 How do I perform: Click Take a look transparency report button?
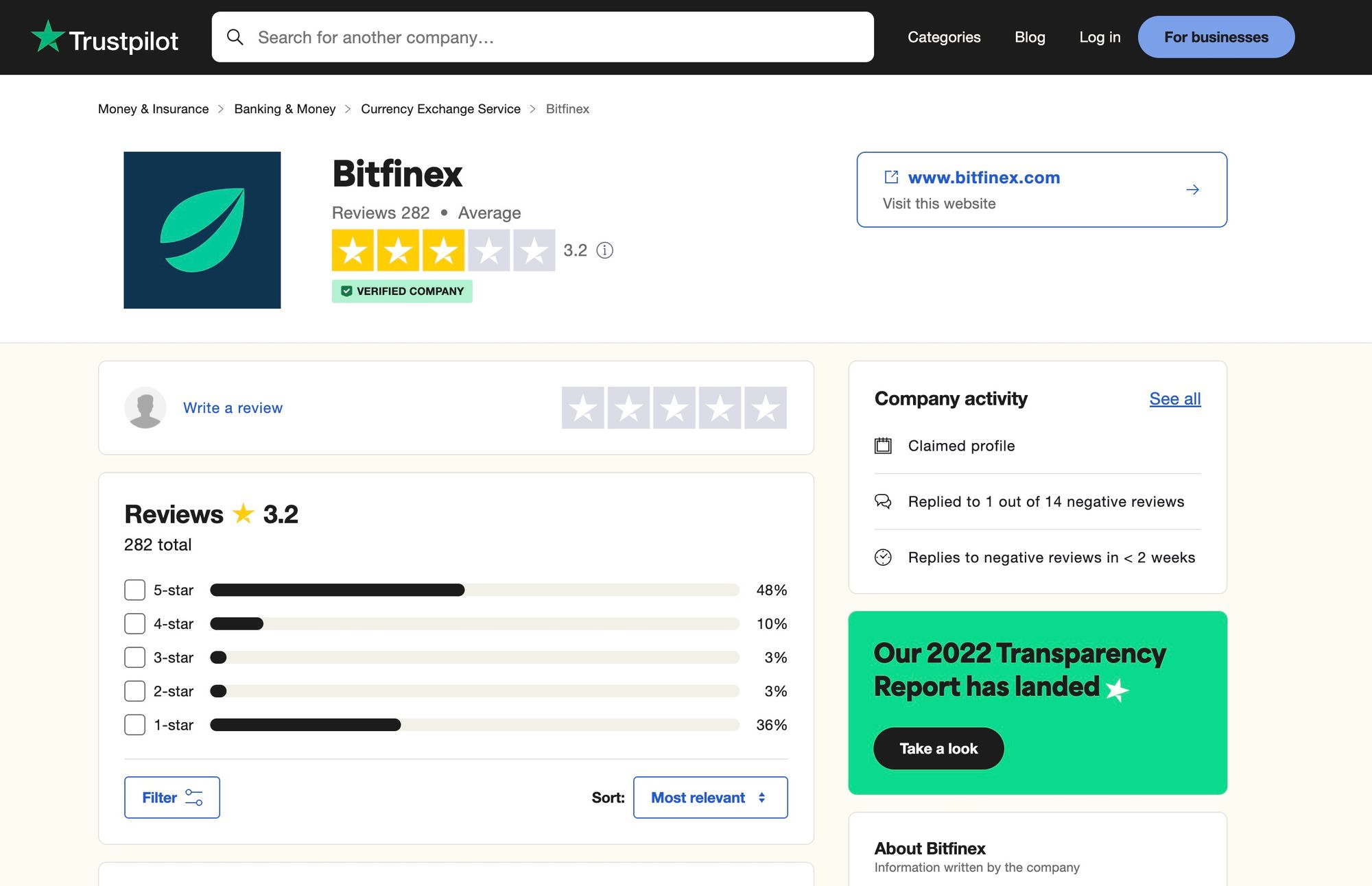[x=939, y=748]
